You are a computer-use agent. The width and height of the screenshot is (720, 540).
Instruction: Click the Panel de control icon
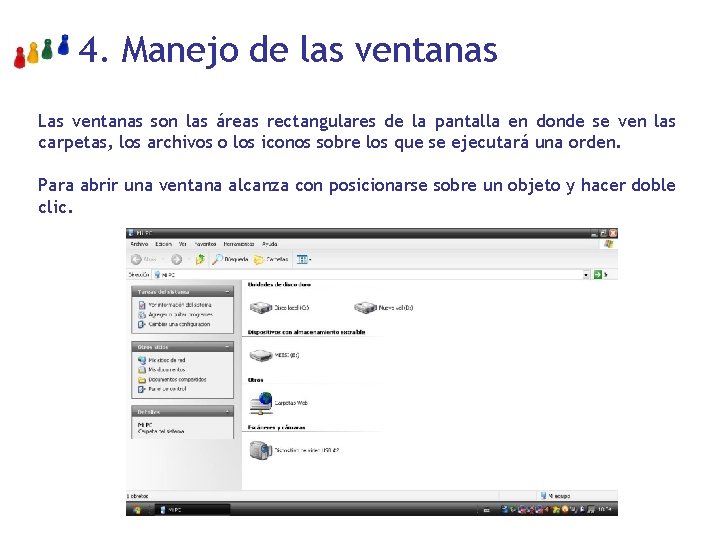142,389
